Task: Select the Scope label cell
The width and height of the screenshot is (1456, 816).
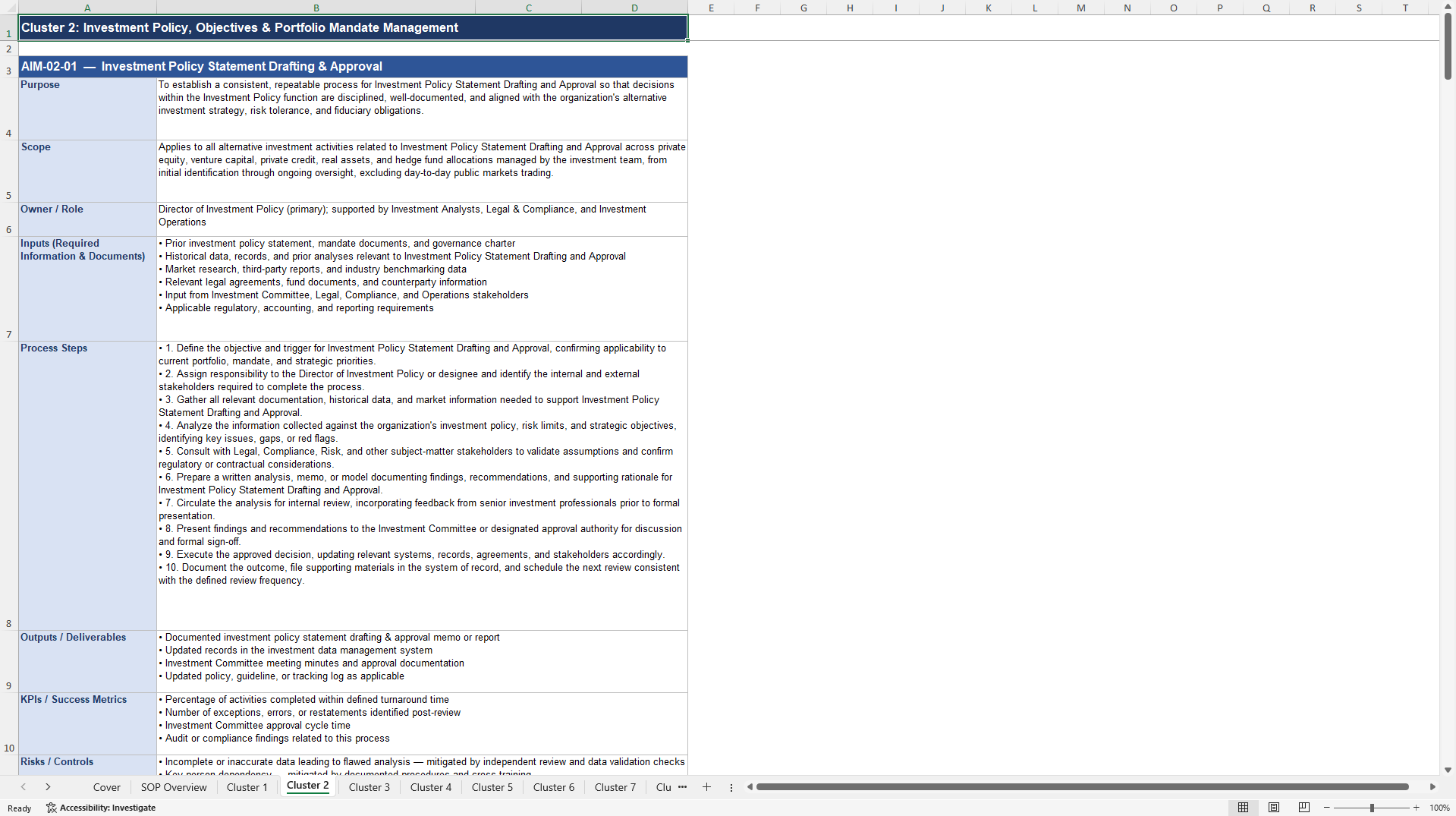Action: click(x=87, y=171)
